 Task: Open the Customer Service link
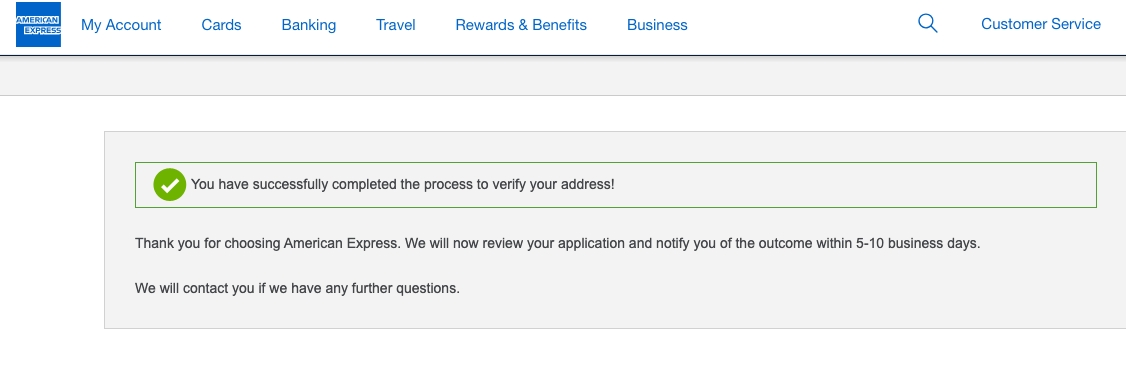click(x=1041, y=24)
